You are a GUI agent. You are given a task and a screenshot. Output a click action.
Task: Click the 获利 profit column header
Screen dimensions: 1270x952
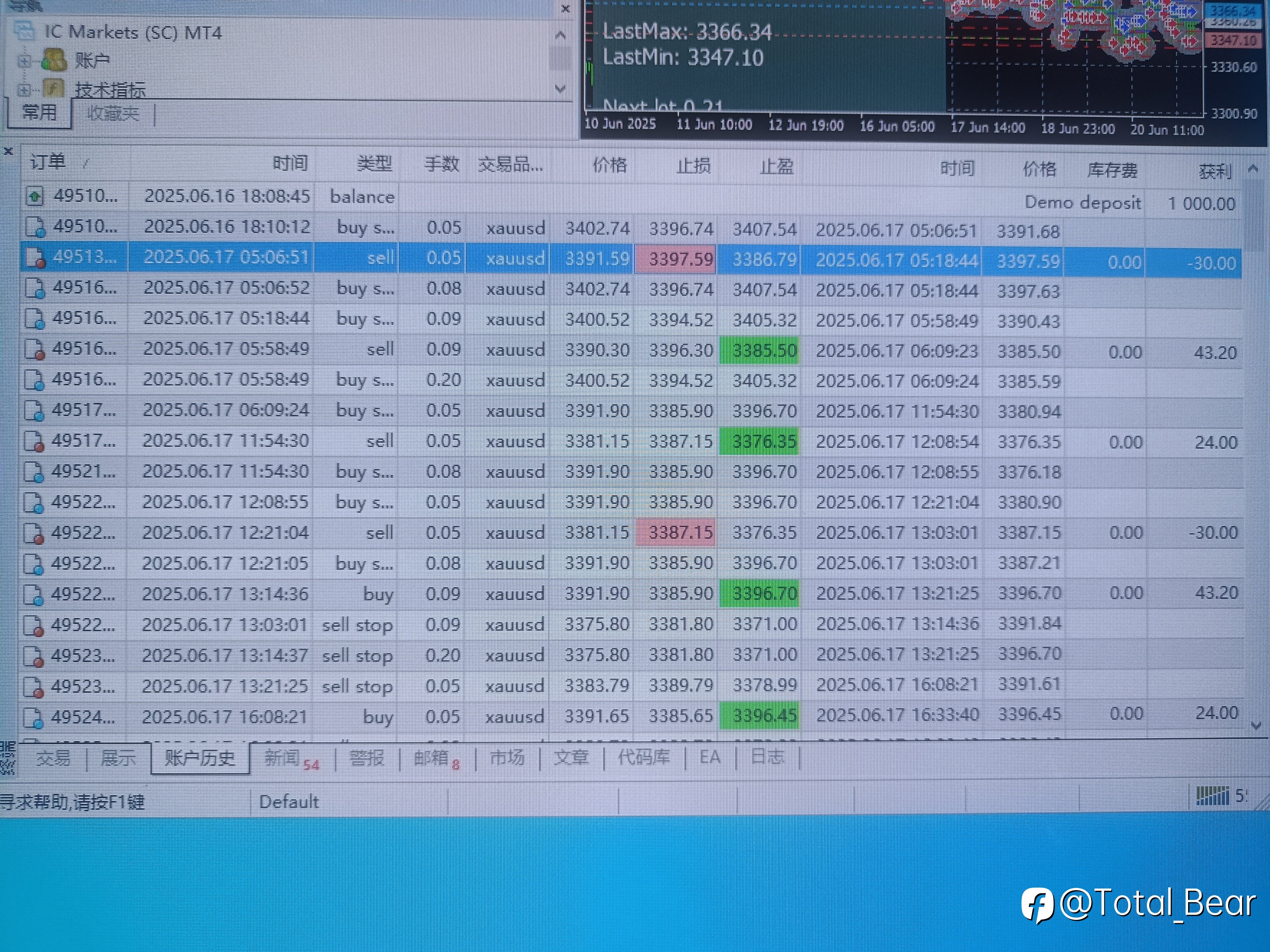(1214, 171)
